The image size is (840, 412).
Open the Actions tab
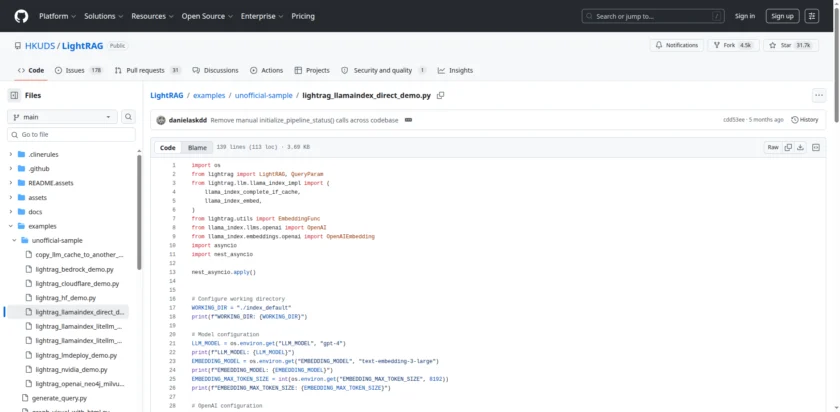tap(266, 70)
